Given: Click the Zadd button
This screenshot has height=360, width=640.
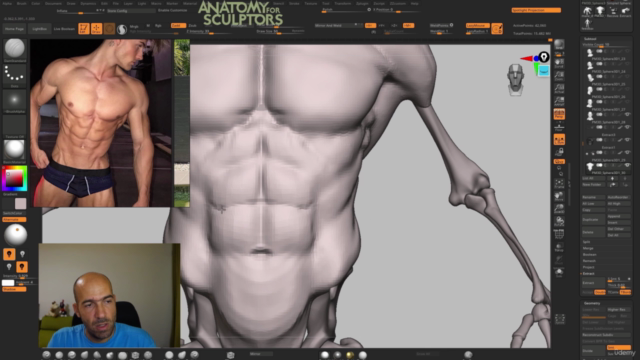Looking at the screenshot, I should pos(178,25).
